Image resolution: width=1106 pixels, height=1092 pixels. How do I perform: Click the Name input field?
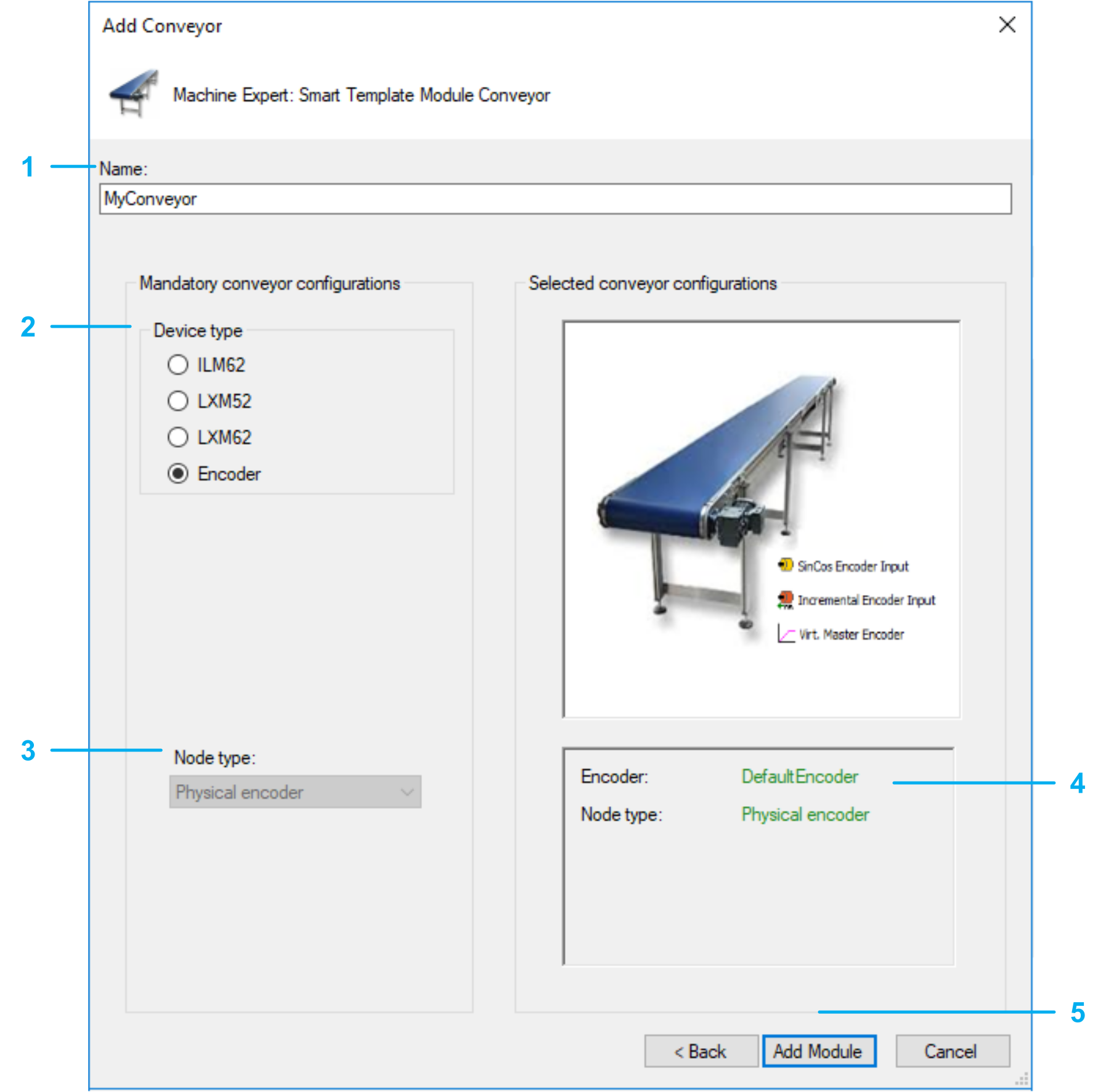(555, 199)
